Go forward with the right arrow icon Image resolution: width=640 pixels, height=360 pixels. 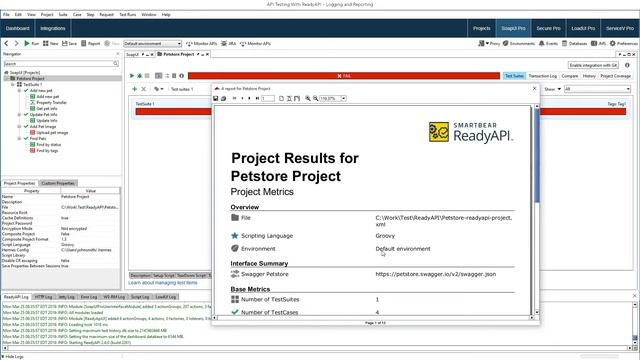tap(16, 43)
